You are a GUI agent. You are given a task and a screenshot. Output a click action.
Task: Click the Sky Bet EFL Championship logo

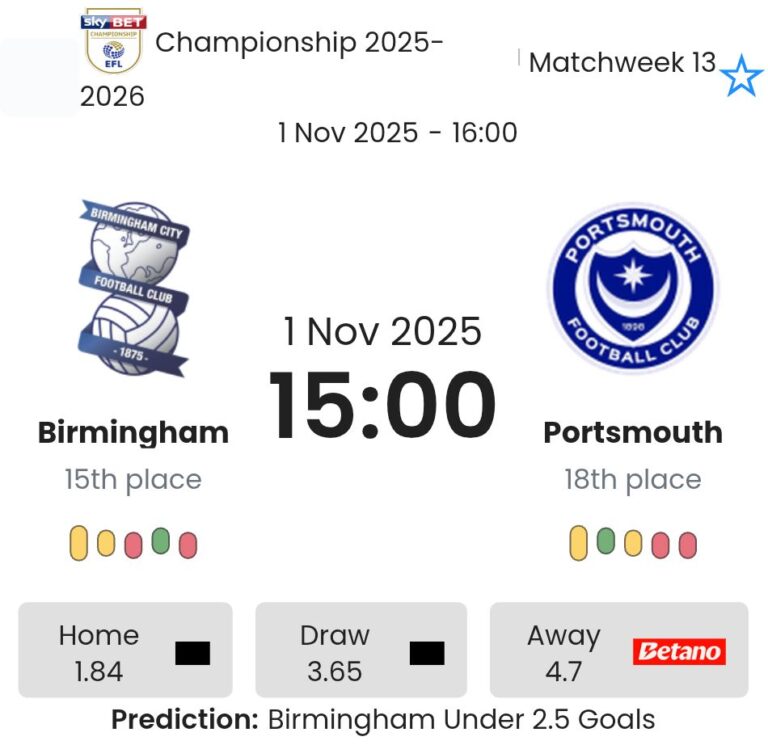pyautogui.click(x=113, y=42)
